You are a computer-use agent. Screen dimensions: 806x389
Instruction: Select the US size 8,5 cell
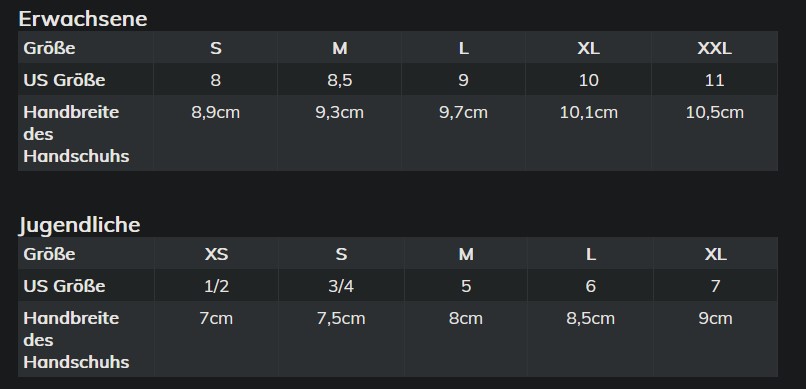[x=340, y=80]
